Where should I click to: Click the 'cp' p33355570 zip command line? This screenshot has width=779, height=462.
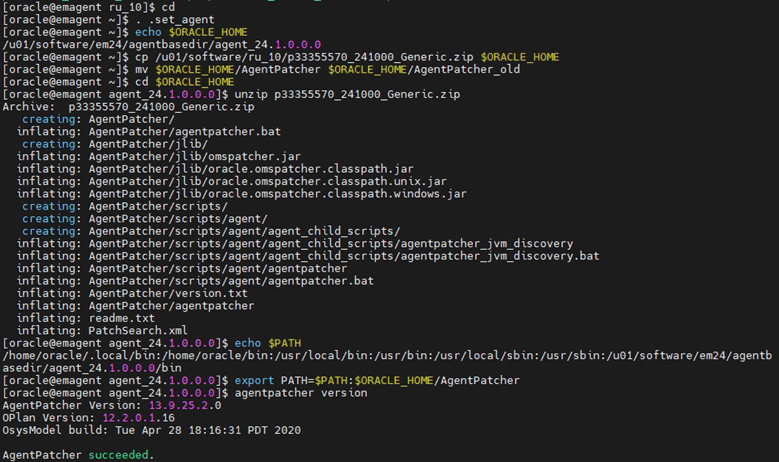tap(281, 57)
